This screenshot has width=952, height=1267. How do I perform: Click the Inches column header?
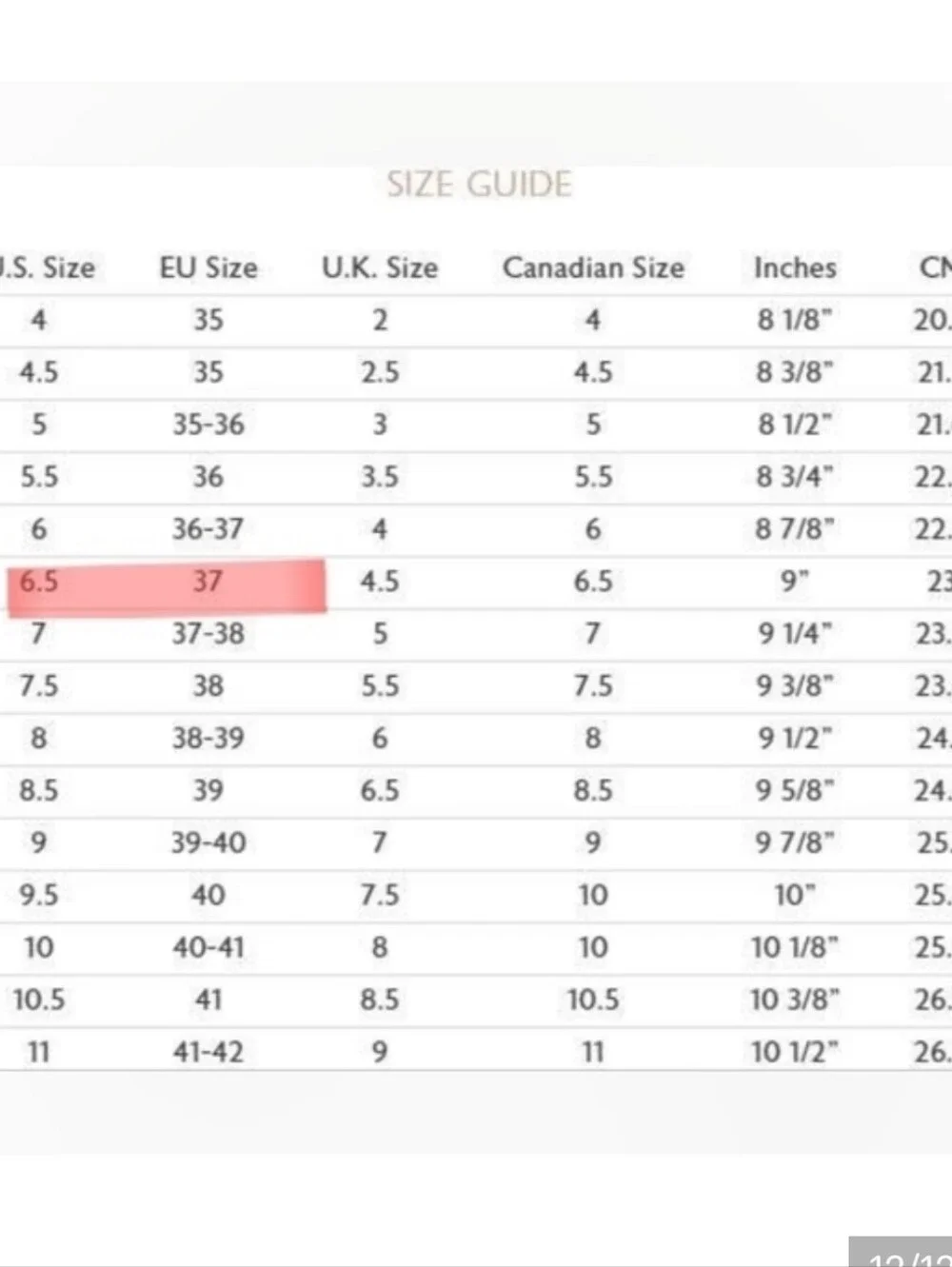pyautogui.click(x=795, y=267)
